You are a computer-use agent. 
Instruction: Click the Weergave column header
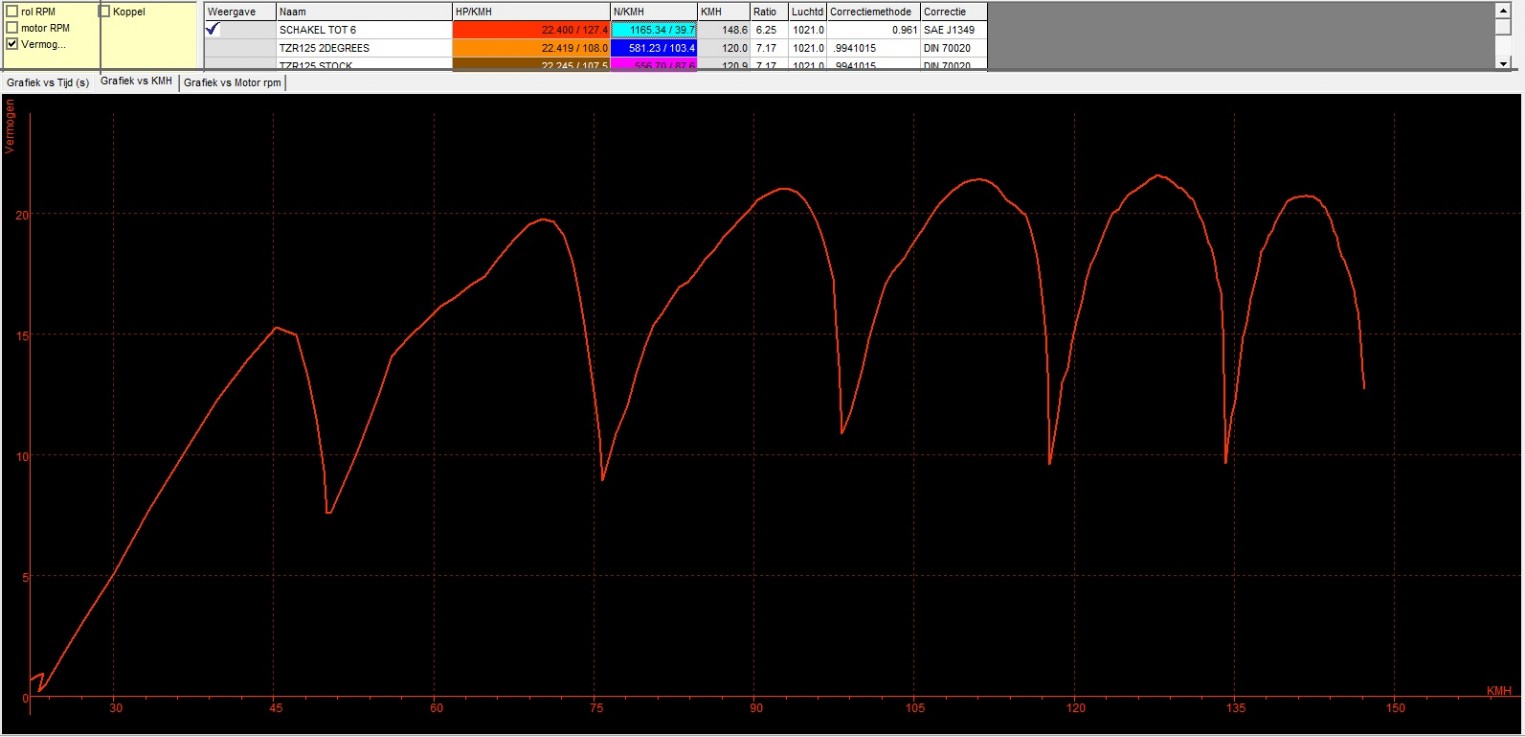[x=240, y=11]
